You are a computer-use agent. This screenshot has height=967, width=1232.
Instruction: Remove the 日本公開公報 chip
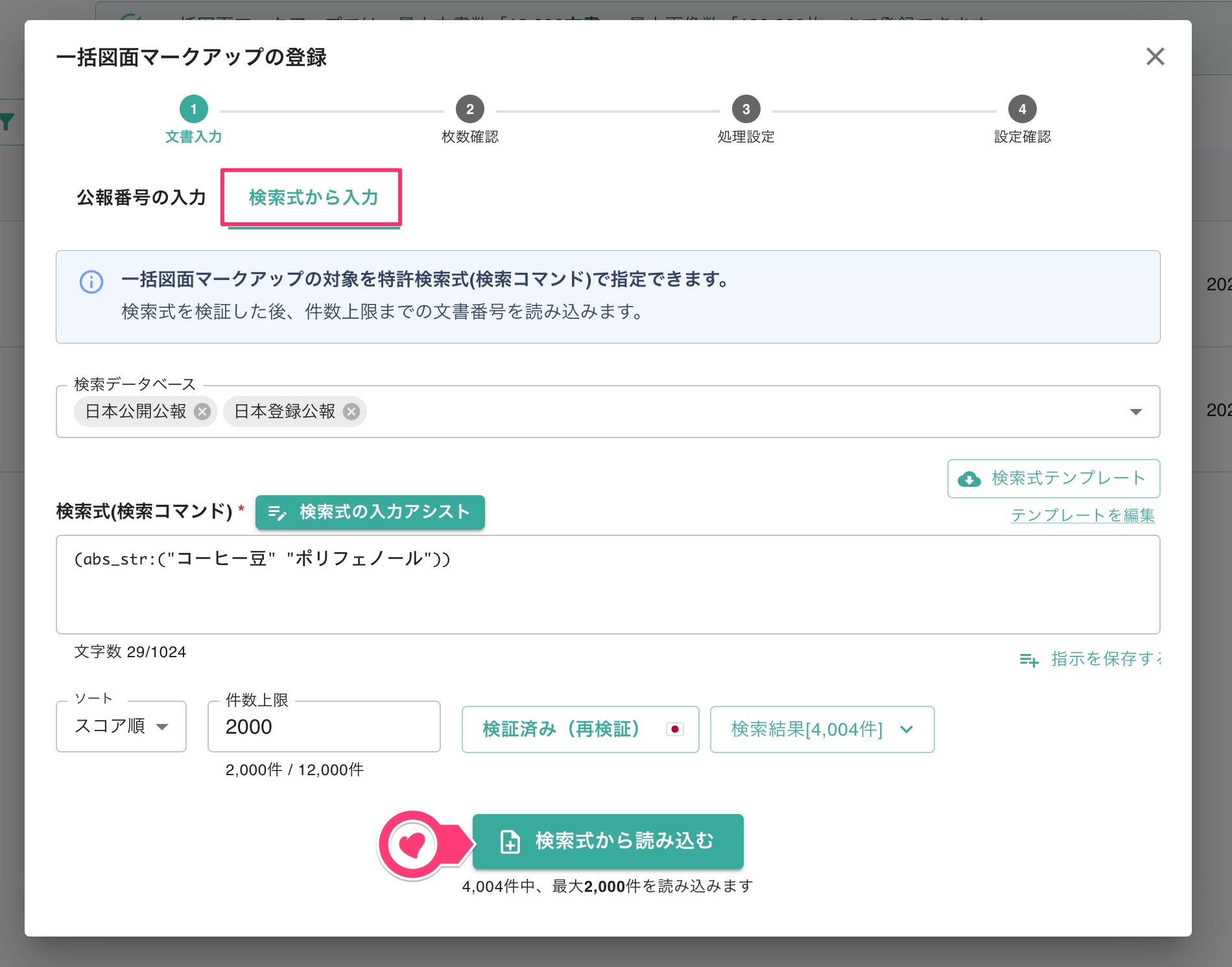coord(203,412)
